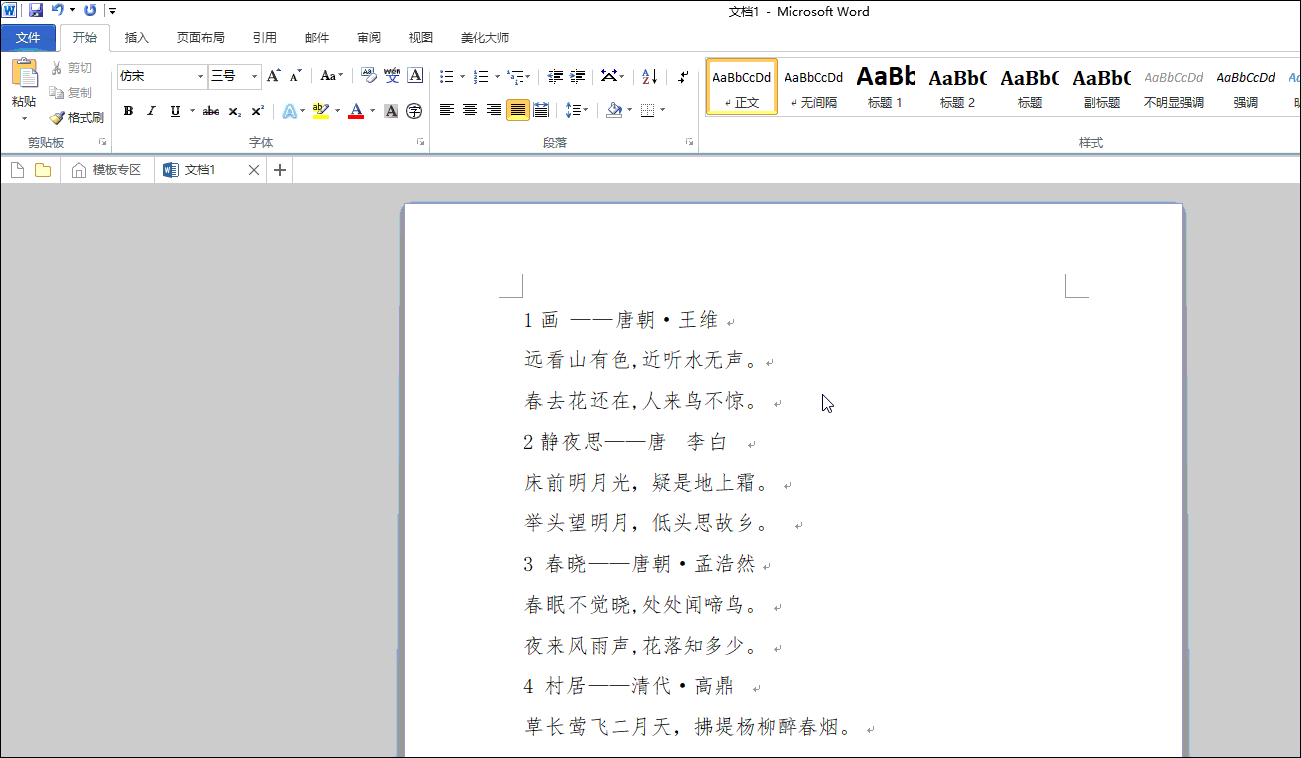Viewport: 1301px width, 758px height.
Task: Expand the line spacing options
Action: click(583, 110)
